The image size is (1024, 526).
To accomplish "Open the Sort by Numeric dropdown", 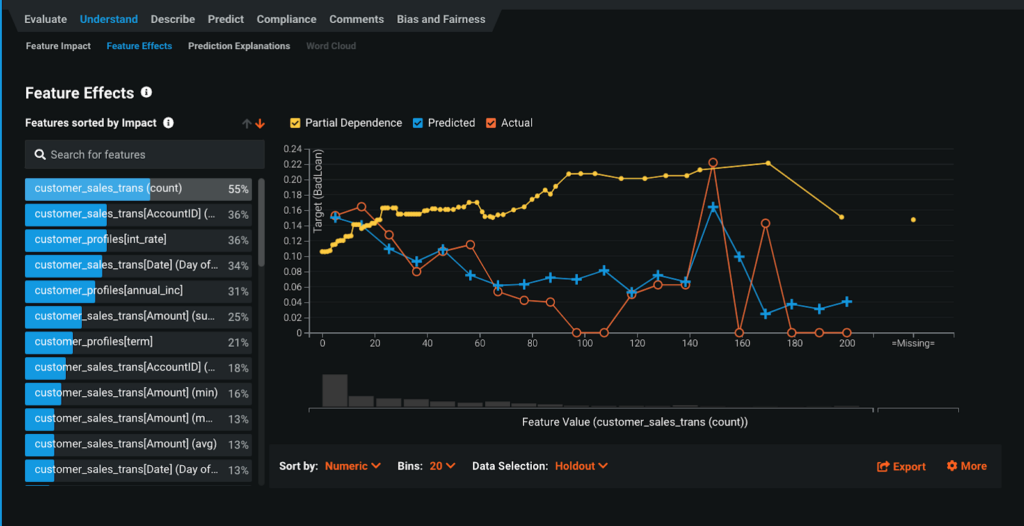I will click(353, 466).
